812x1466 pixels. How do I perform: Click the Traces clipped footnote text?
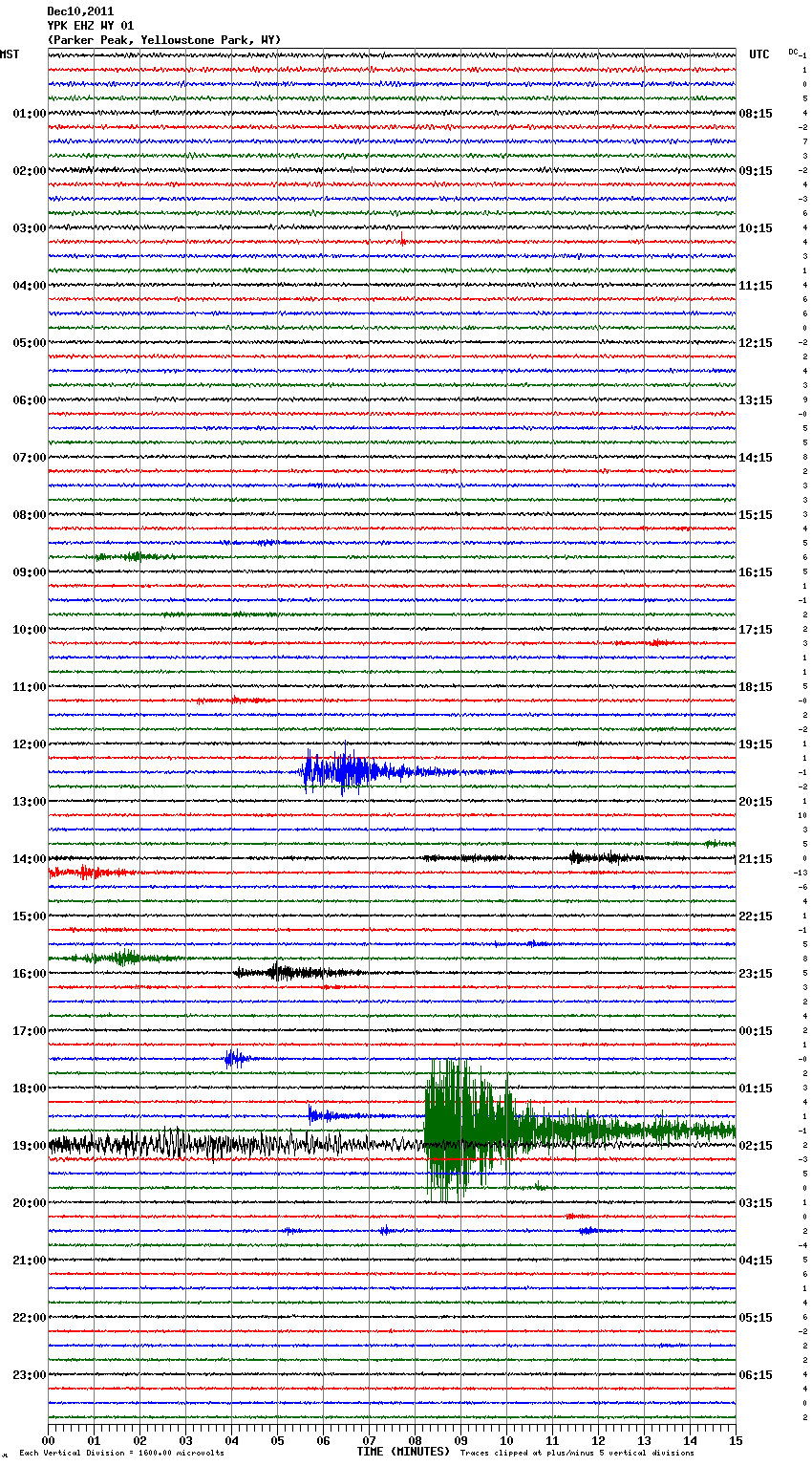577,1453
